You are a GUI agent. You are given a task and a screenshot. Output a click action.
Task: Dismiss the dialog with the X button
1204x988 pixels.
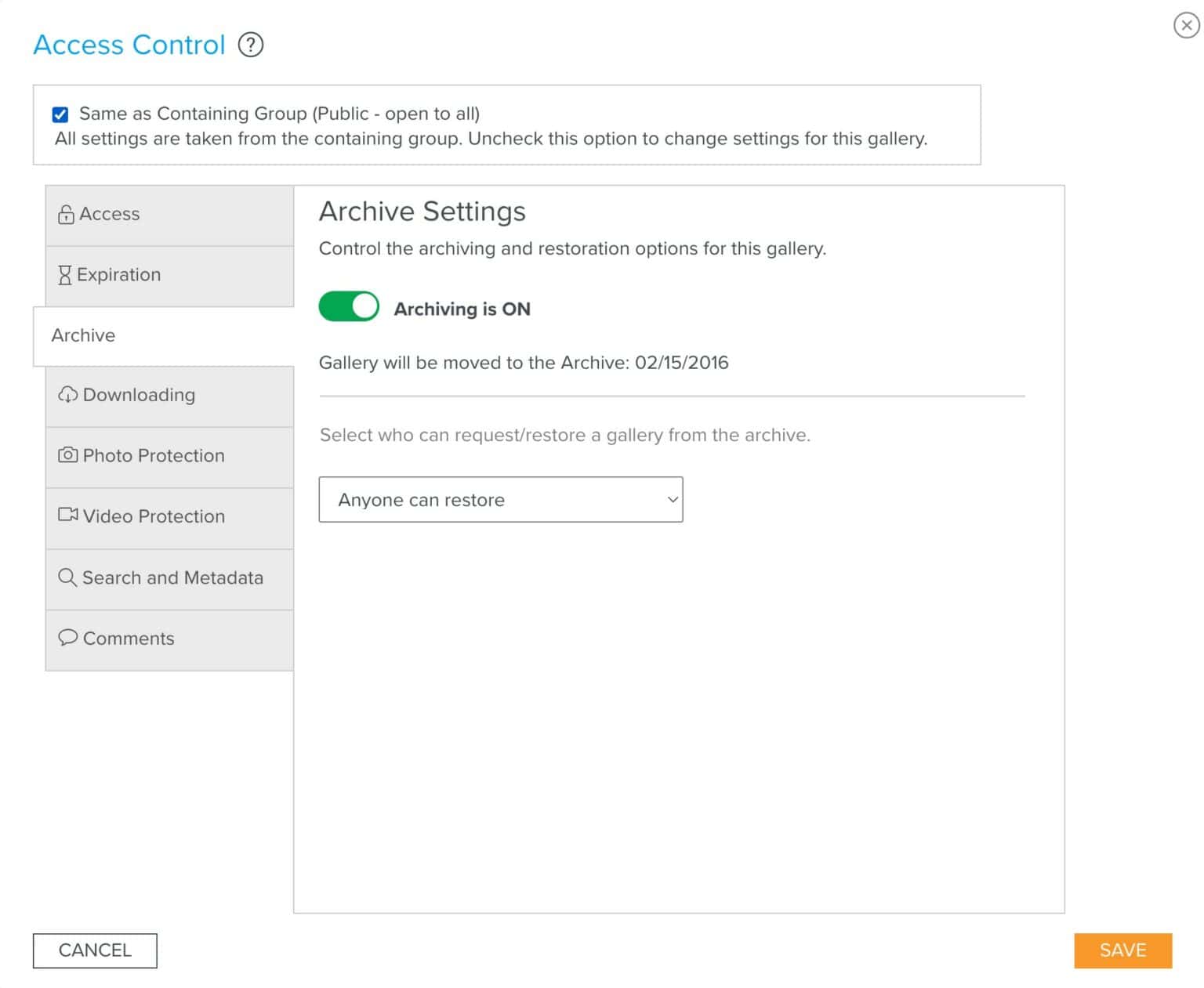pyautogui.click(x=1185, y=25)
